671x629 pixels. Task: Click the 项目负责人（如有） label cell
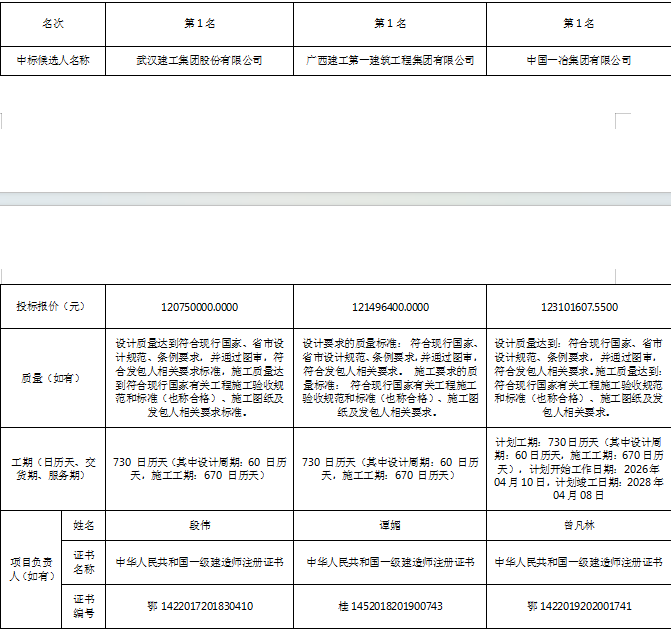[32, 569]
